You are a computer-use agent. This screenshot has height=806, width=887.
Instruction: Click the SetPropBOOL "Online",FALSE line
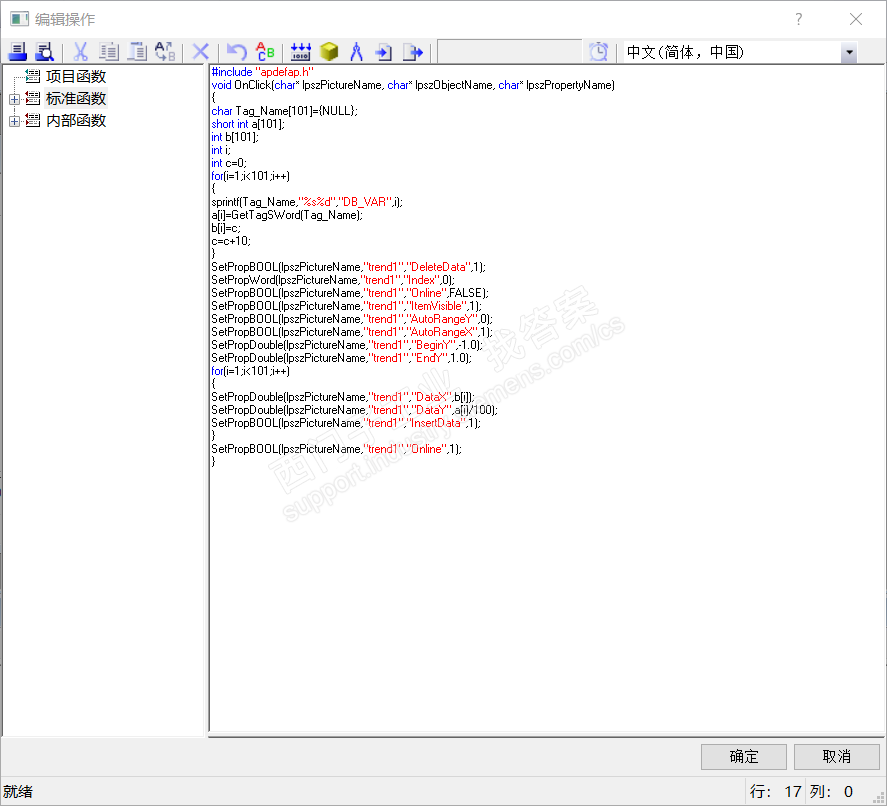click(x=350, y=293)
